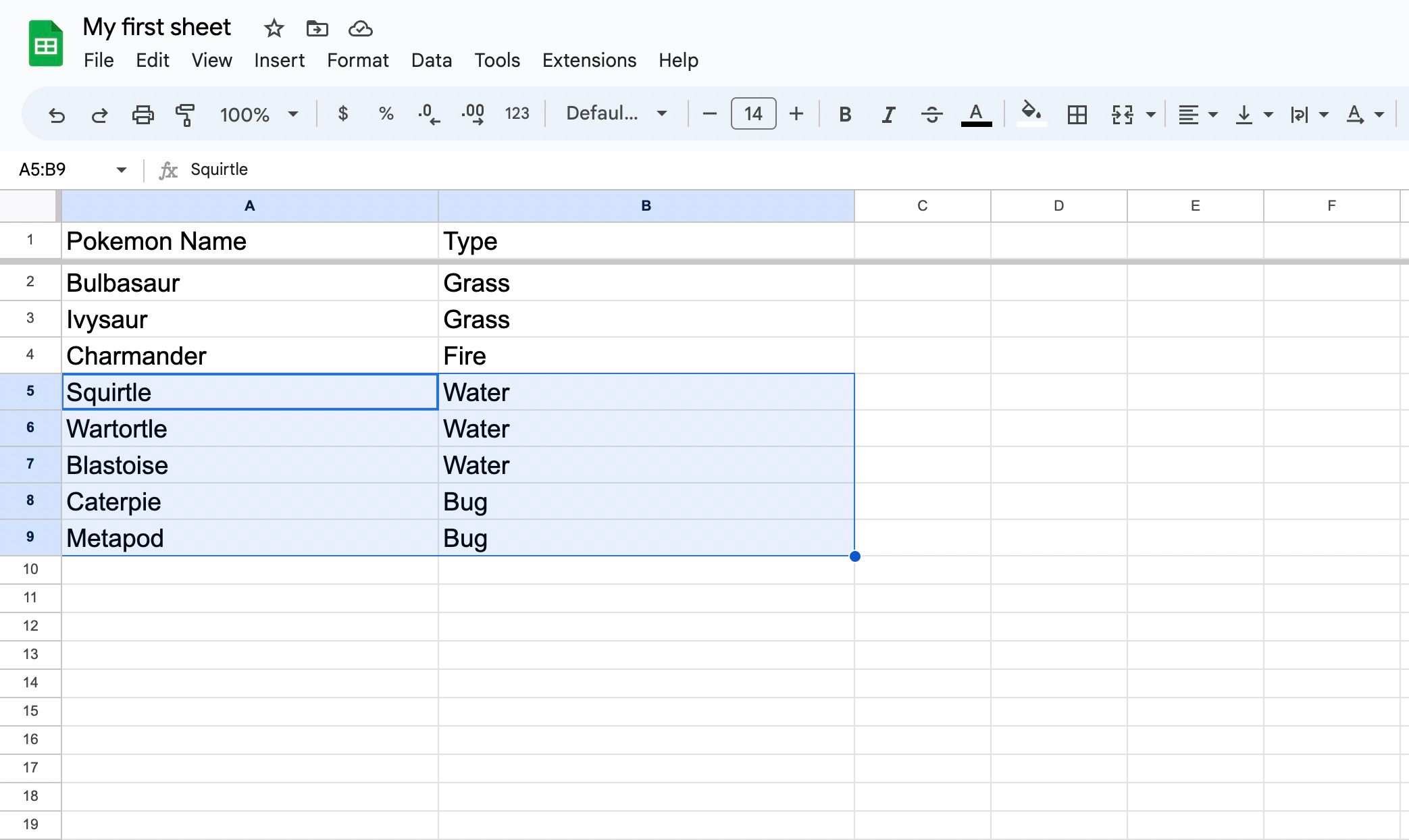The image size is (1409, 840).
Task: Increase decimal places
Action: [473, 113]
